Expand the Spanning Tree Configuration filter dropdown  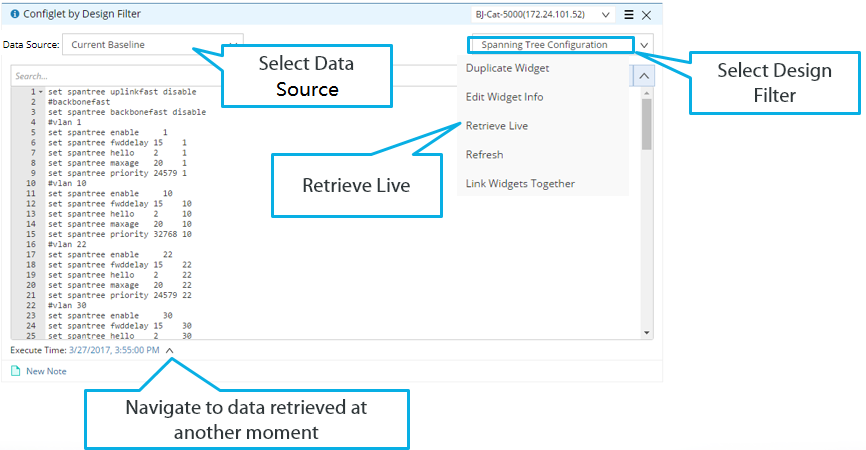point(645,45)
